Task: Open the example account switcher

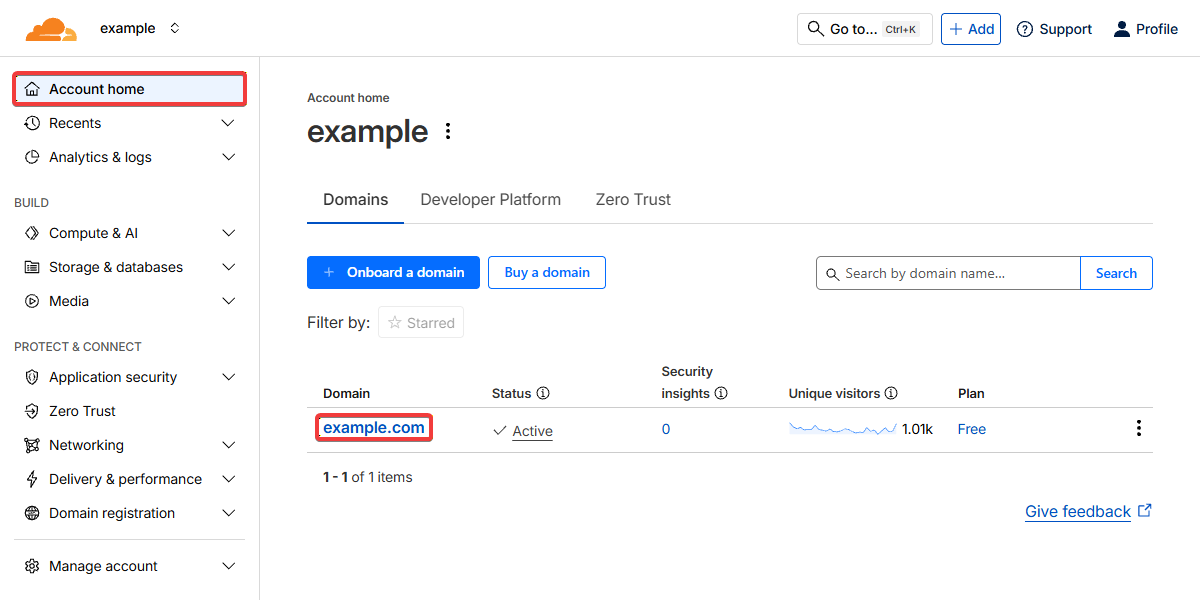Action: [140, 29]
